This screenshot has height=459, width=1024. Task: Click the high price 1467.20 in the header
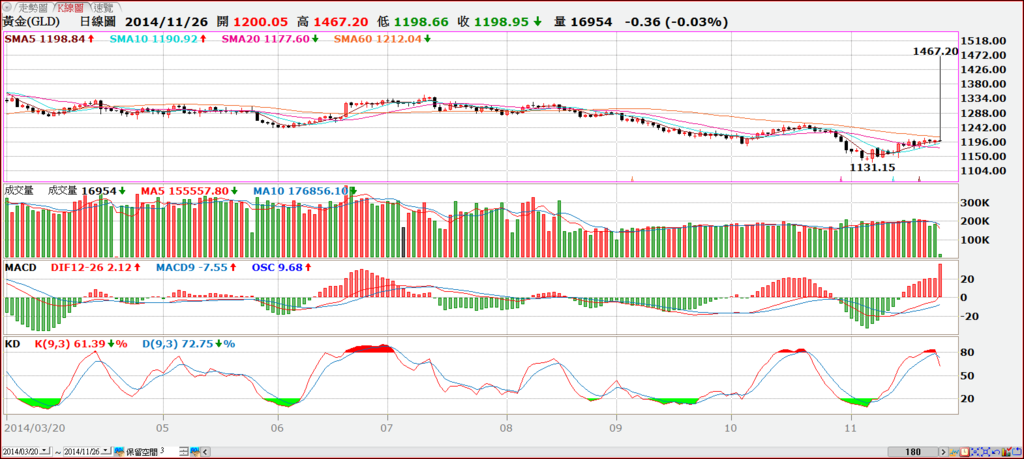pos(340,22)
